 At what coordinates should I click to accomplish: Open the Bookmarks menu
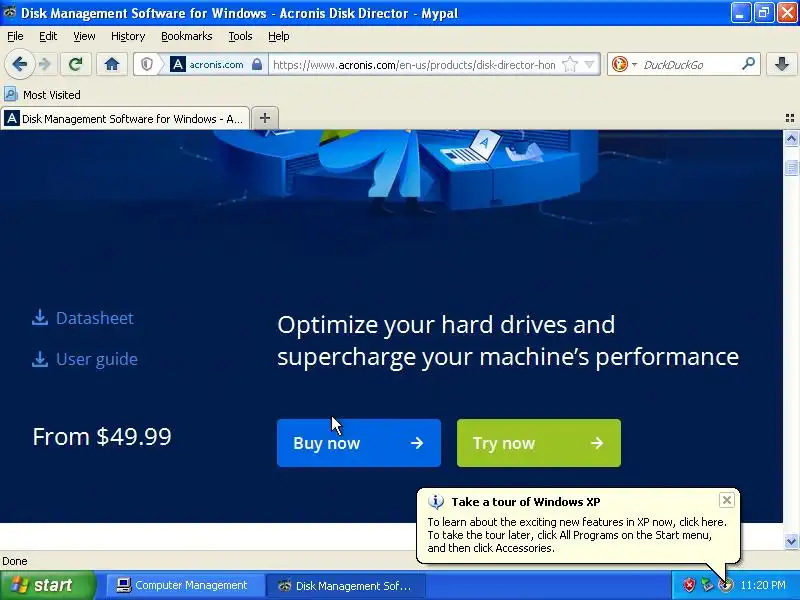coord(187,36)
